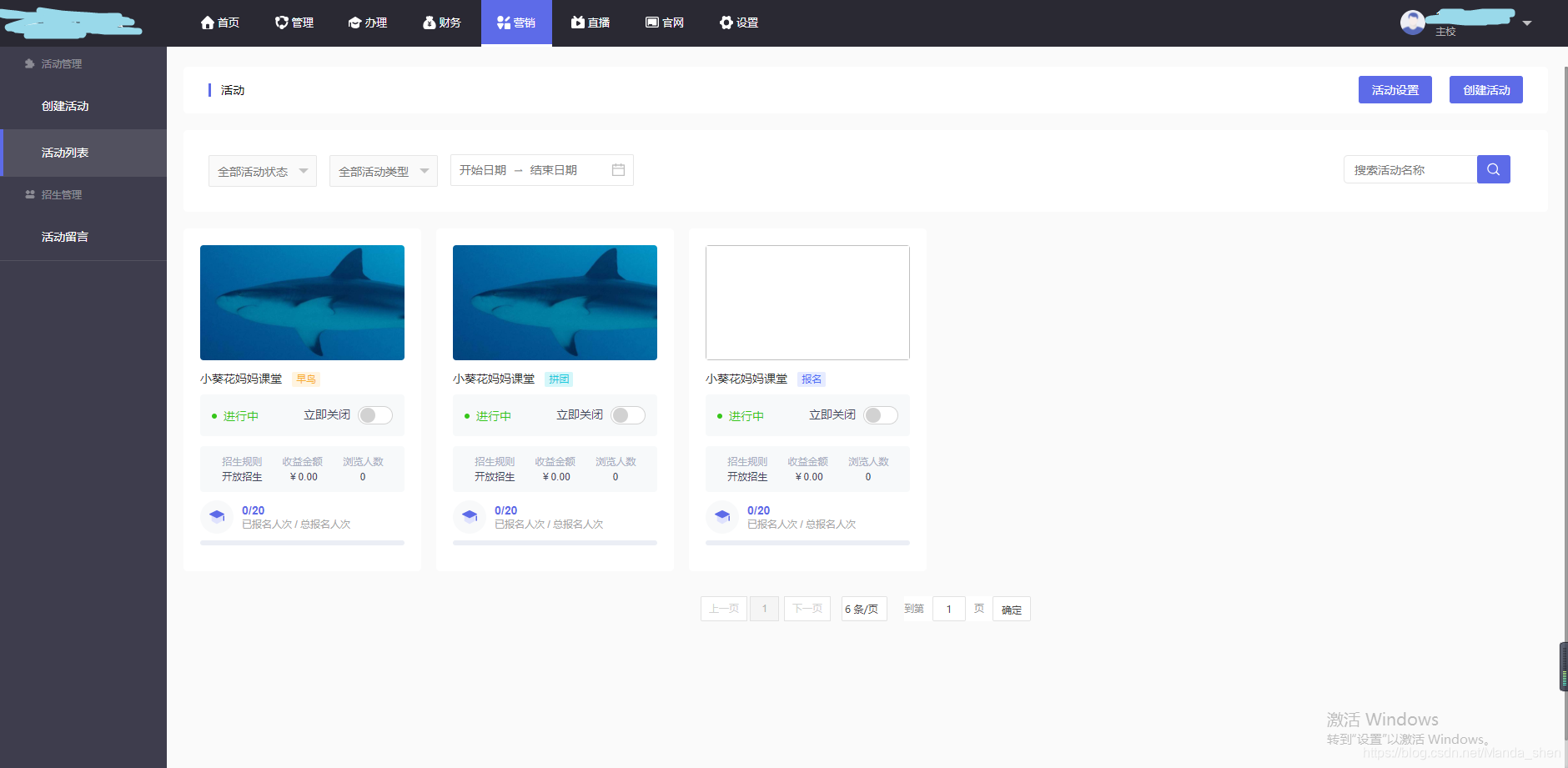This screenshot has width=1568, height=768.
Task: Open 活动设置 via its button
Action: (1395, 89)
